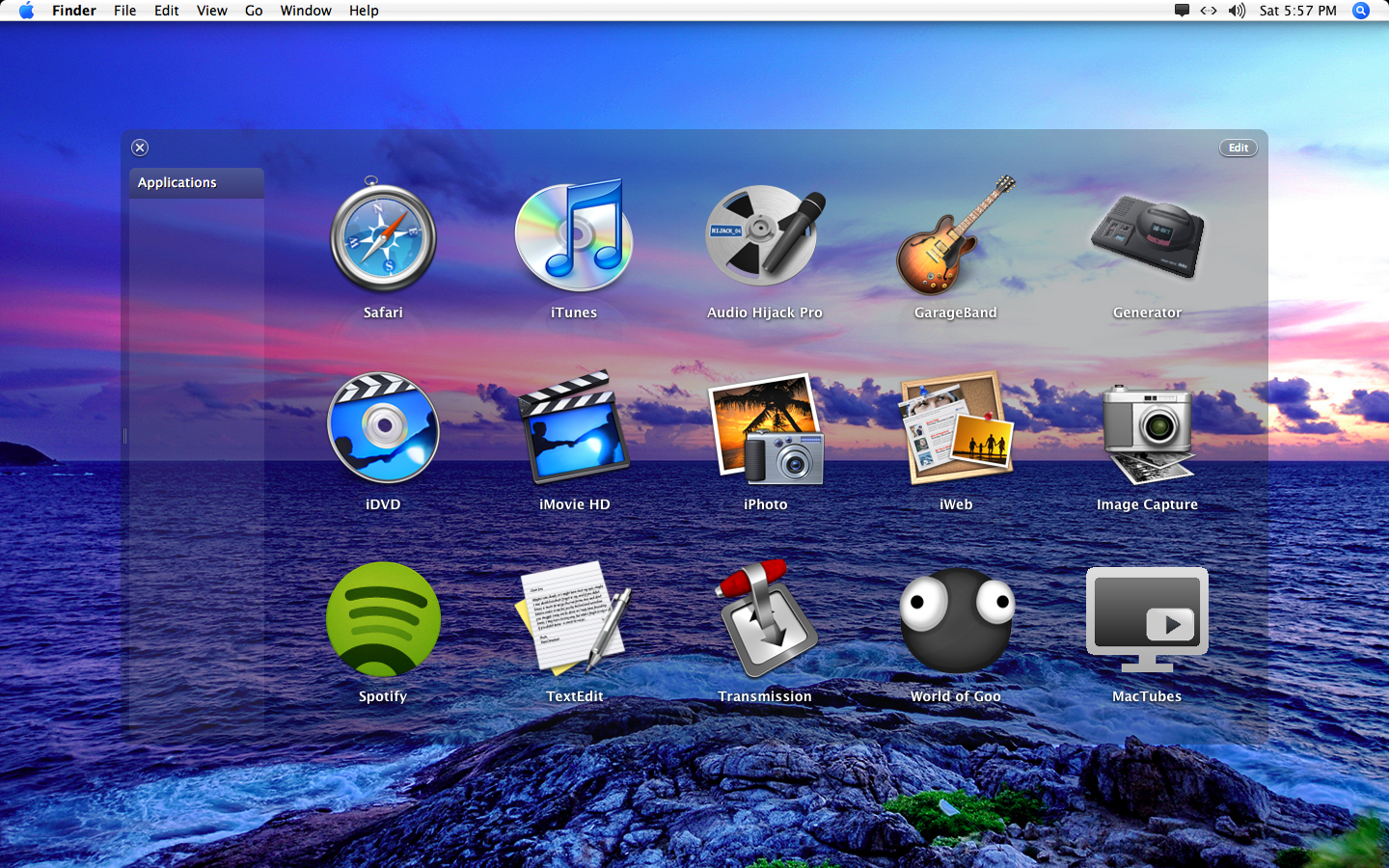Open the green Spotify icon
1389x868 pixels.
pos(383,619)
